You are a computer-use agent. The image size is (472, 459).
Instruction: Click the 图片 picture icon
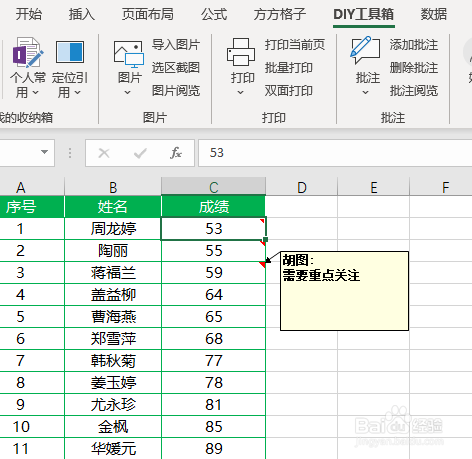(x=129, y=53)
